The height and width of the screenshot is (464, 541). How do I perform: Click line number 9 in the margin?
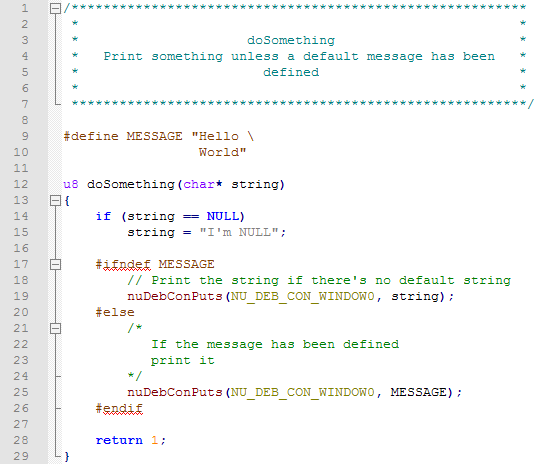25,136
